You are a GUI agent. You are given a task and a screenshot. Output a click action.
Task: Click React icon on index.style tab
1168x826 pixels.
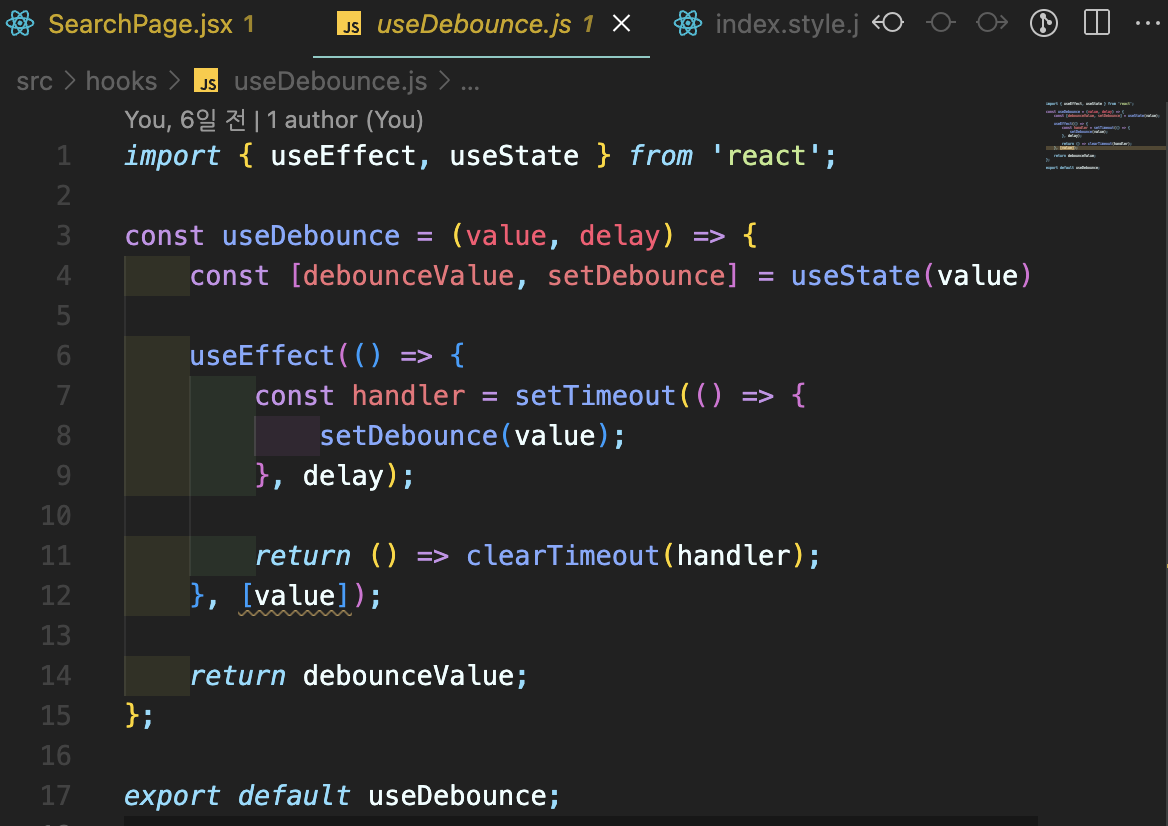[688, 24]
